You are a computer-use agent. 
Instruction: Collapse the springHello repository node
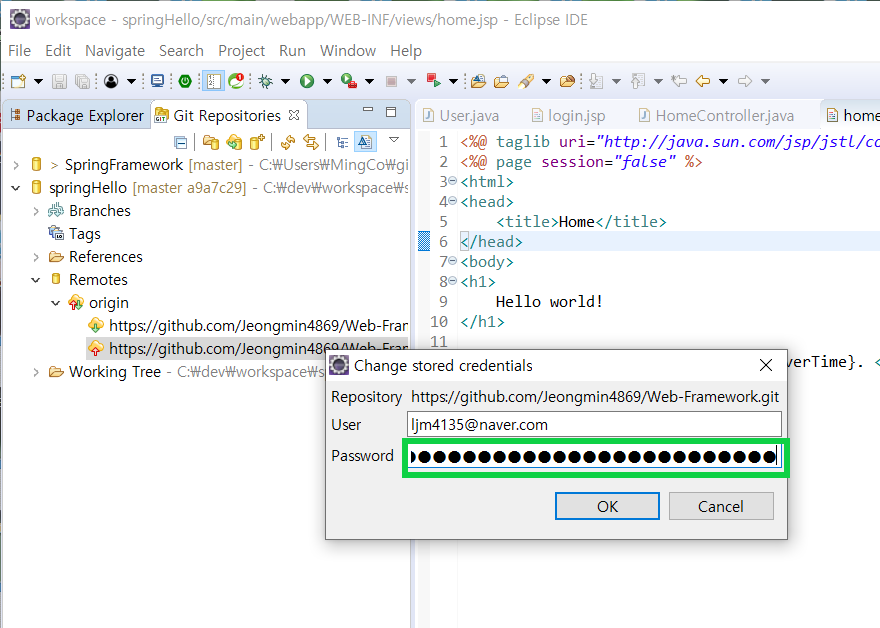[x=16, y=188]
